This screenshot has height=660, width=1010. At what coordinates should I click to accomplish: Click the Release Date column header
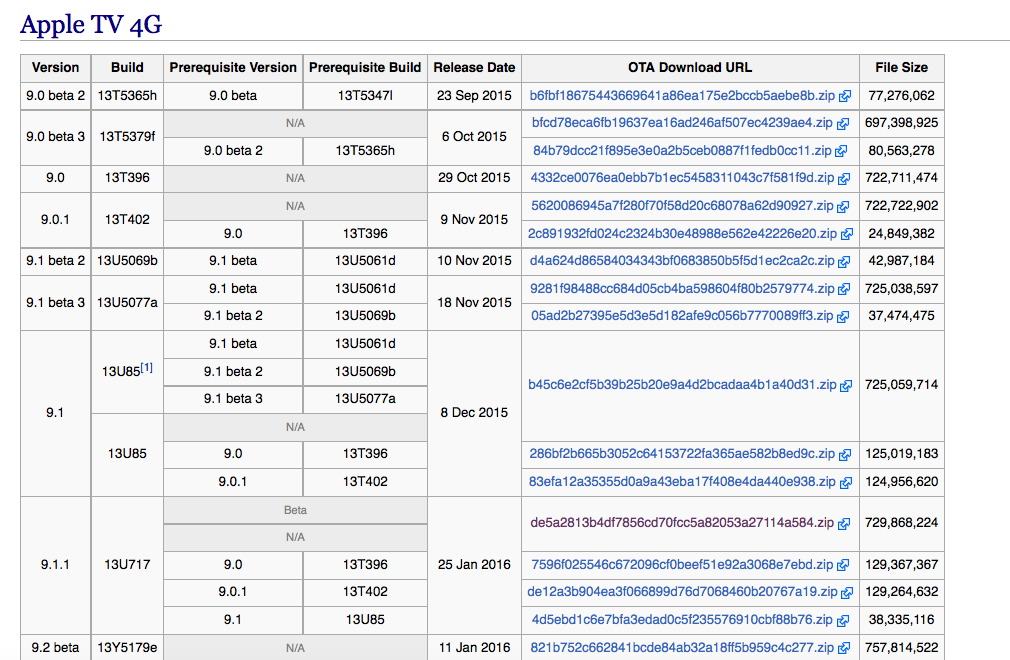pyautogui.click(x=474, y=68)
